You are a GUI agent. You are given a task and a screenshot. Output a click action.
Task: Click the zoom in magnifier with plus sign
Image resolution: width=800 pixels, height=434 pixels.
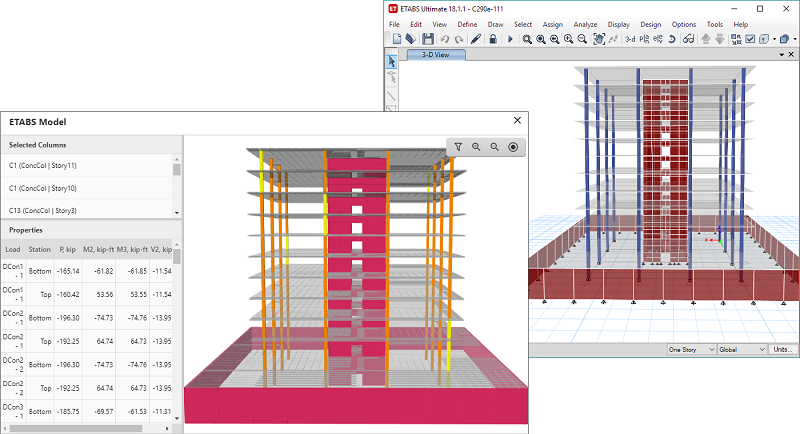568,39
